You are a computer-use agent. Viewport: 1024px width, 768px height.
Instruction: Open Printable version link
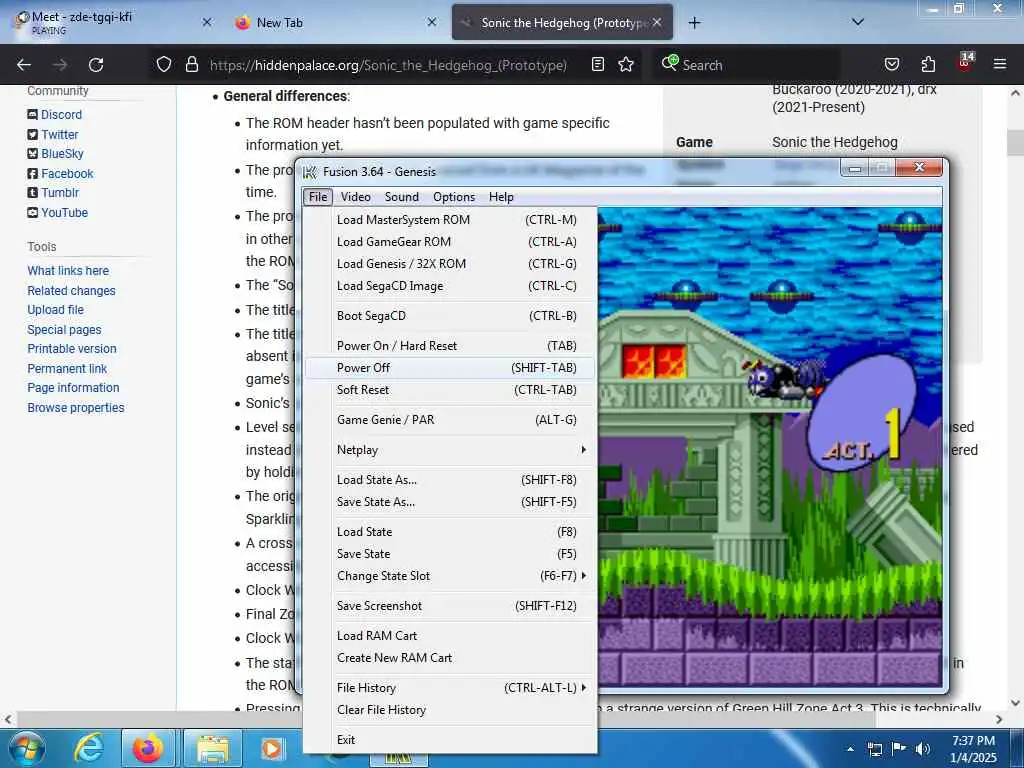[72, 349]
